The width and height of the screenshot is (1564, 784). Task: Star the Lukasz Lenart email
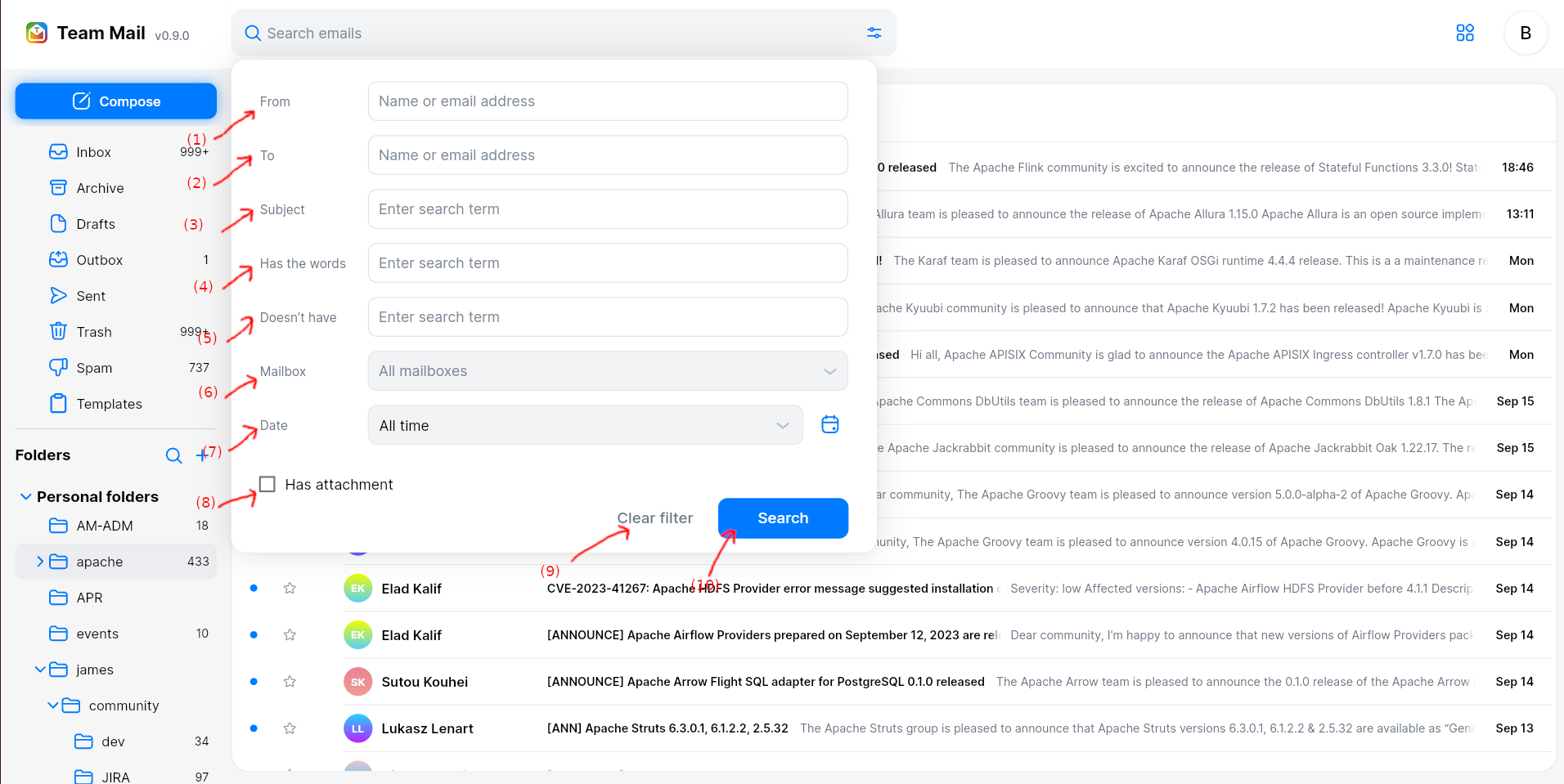click(x=290, y=728)
